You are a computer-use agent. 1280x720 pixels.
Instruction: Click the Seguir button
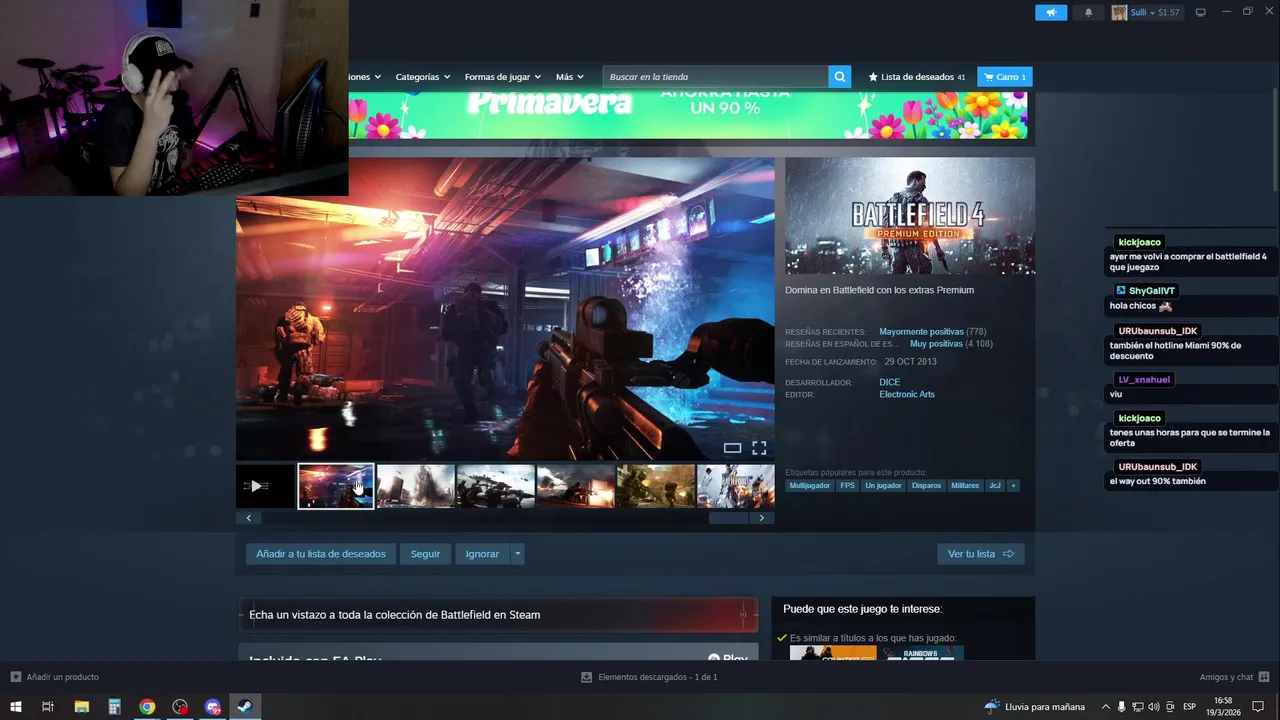(x=425, y=554)
